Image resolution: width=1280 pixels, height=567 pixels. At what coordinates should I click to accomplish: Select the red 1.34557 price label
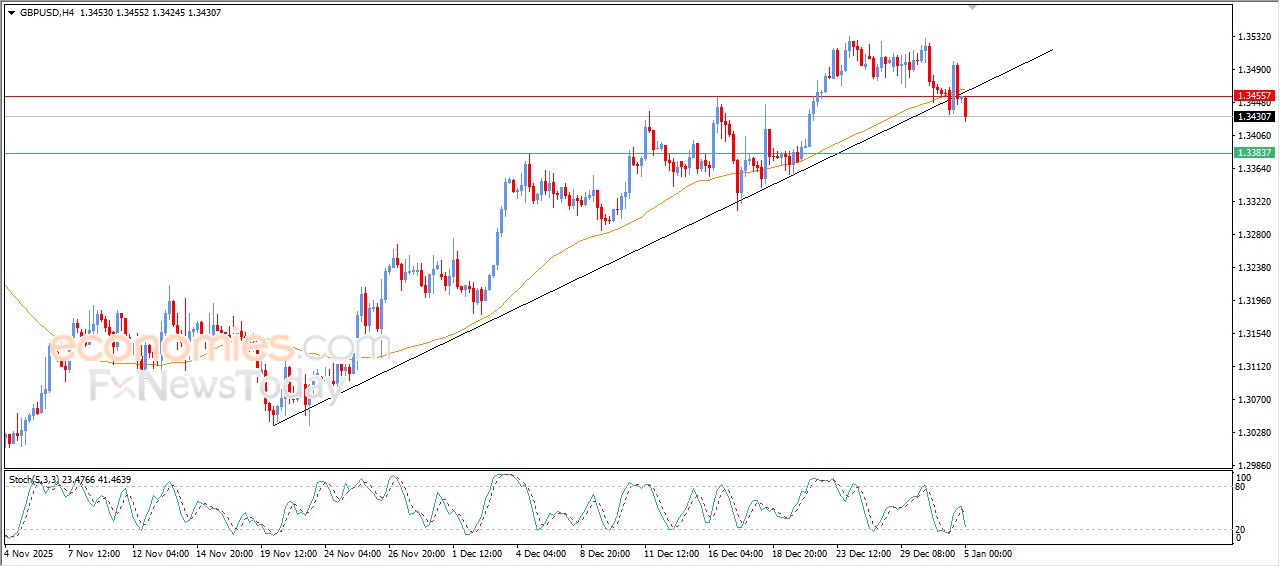click(x=1254, y=97)
